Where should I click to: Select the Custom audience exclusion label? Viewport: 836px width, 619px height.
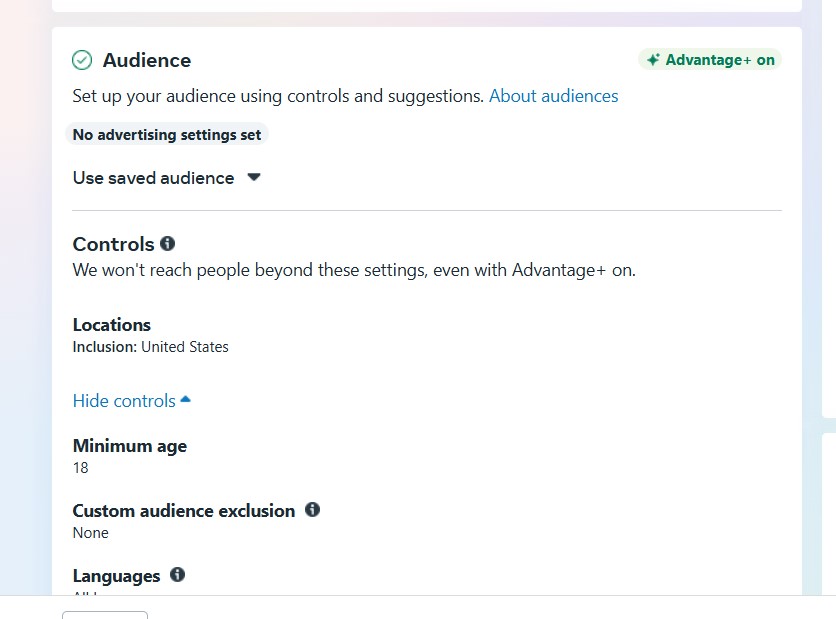(x=184, y=511)
